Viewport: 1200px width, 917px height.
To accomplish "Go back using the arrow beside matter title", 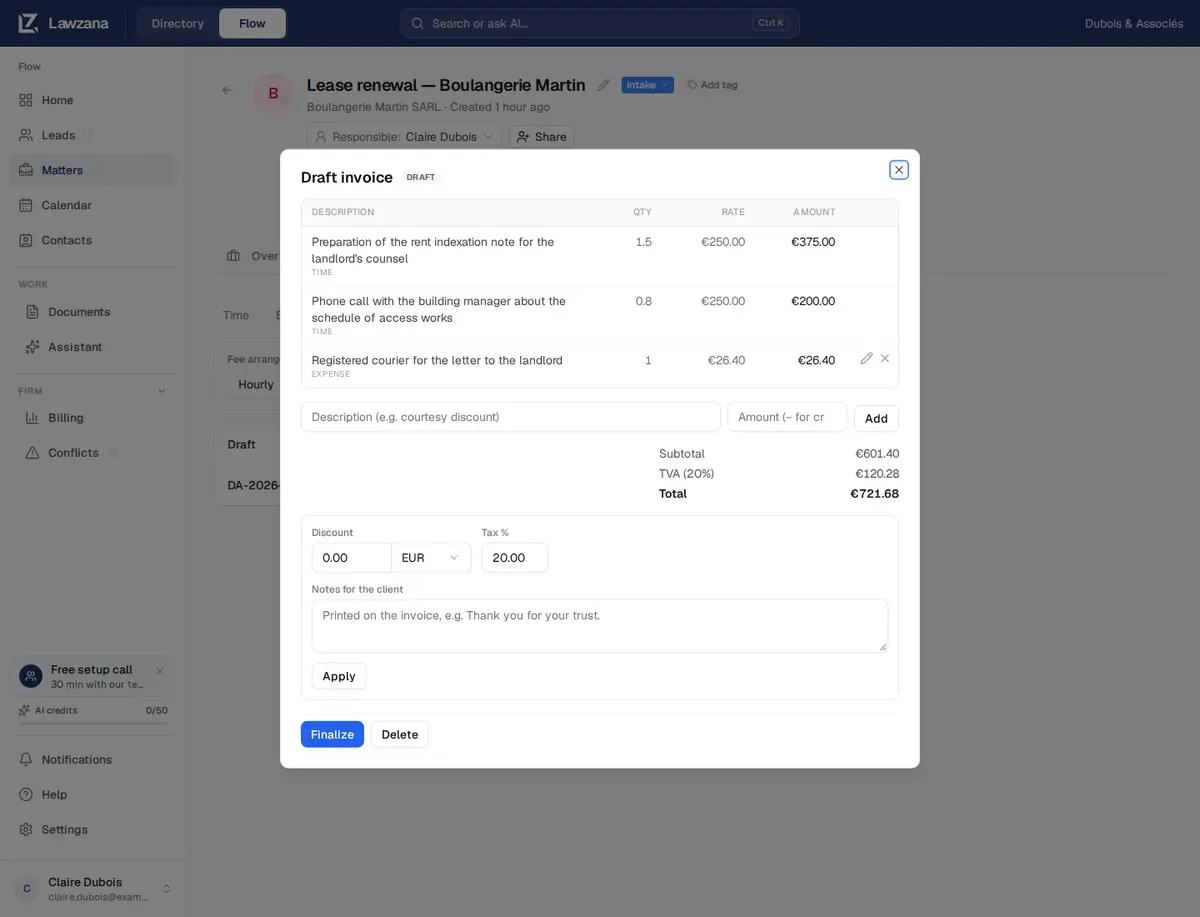I will (227, 90).
